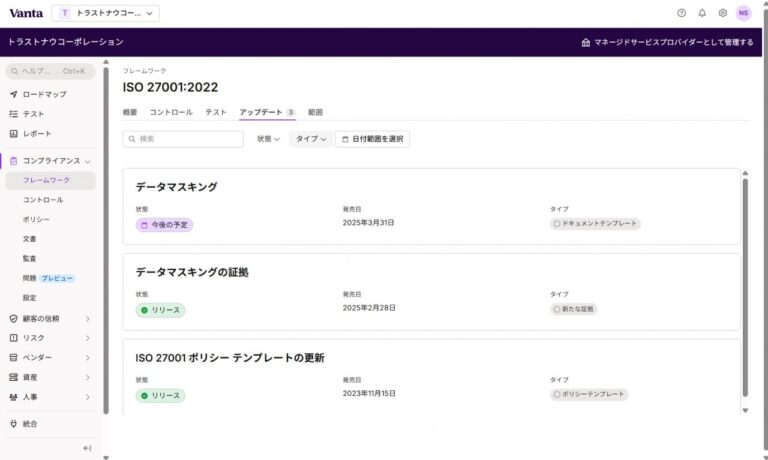Image resolution: width=768 pixels, height=460 pixels.
Task: Click the search magnifier in the help box
Action: point(15,71)
